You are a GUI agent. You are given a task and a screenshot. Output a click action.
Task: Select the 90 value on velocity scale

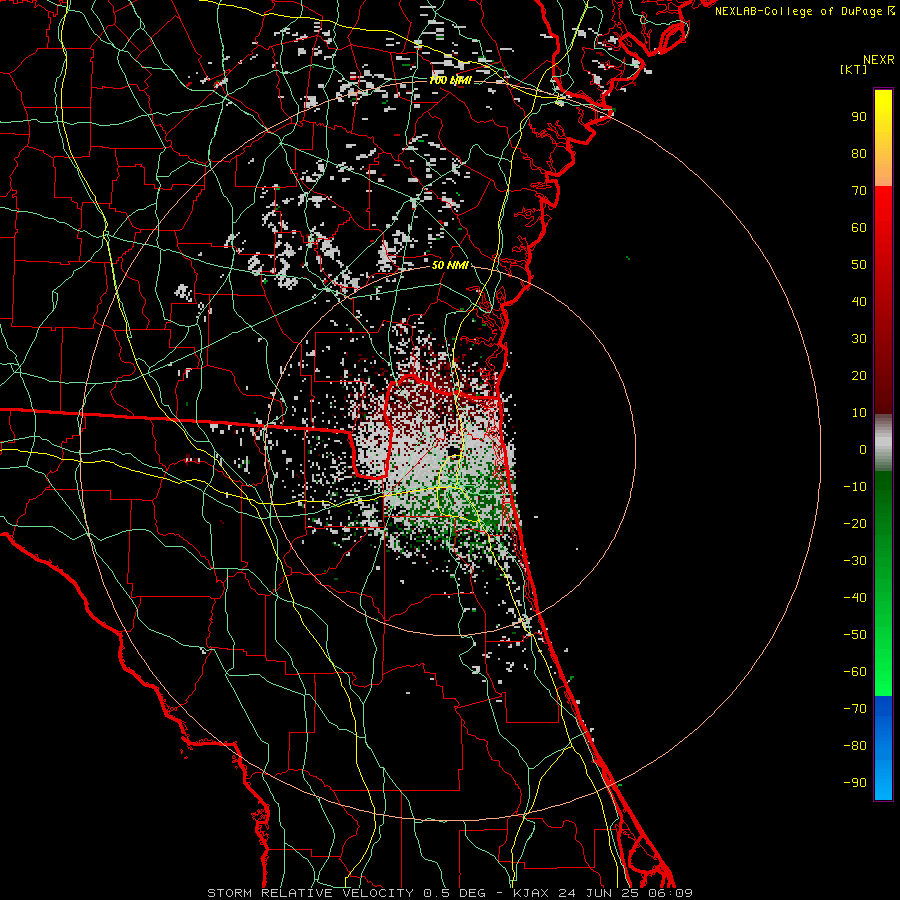pyautogui.click(x=859, y=117)
